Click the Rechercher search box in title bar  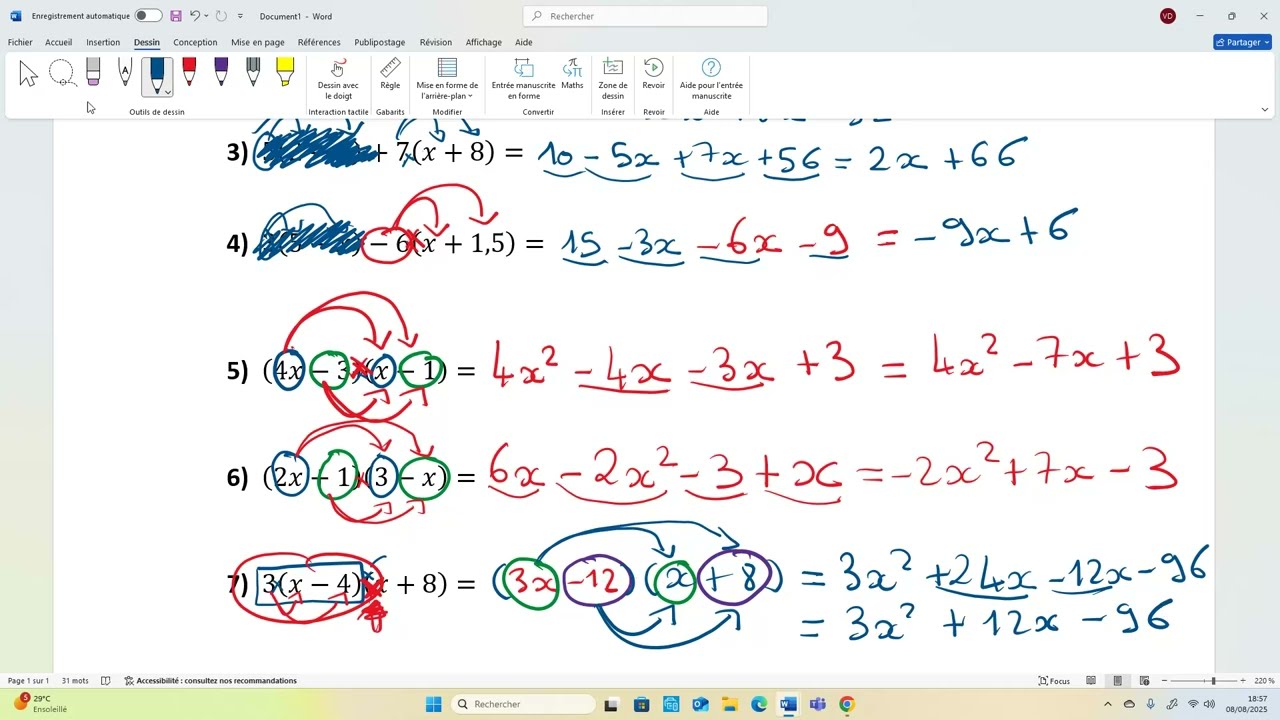point(645,16)
